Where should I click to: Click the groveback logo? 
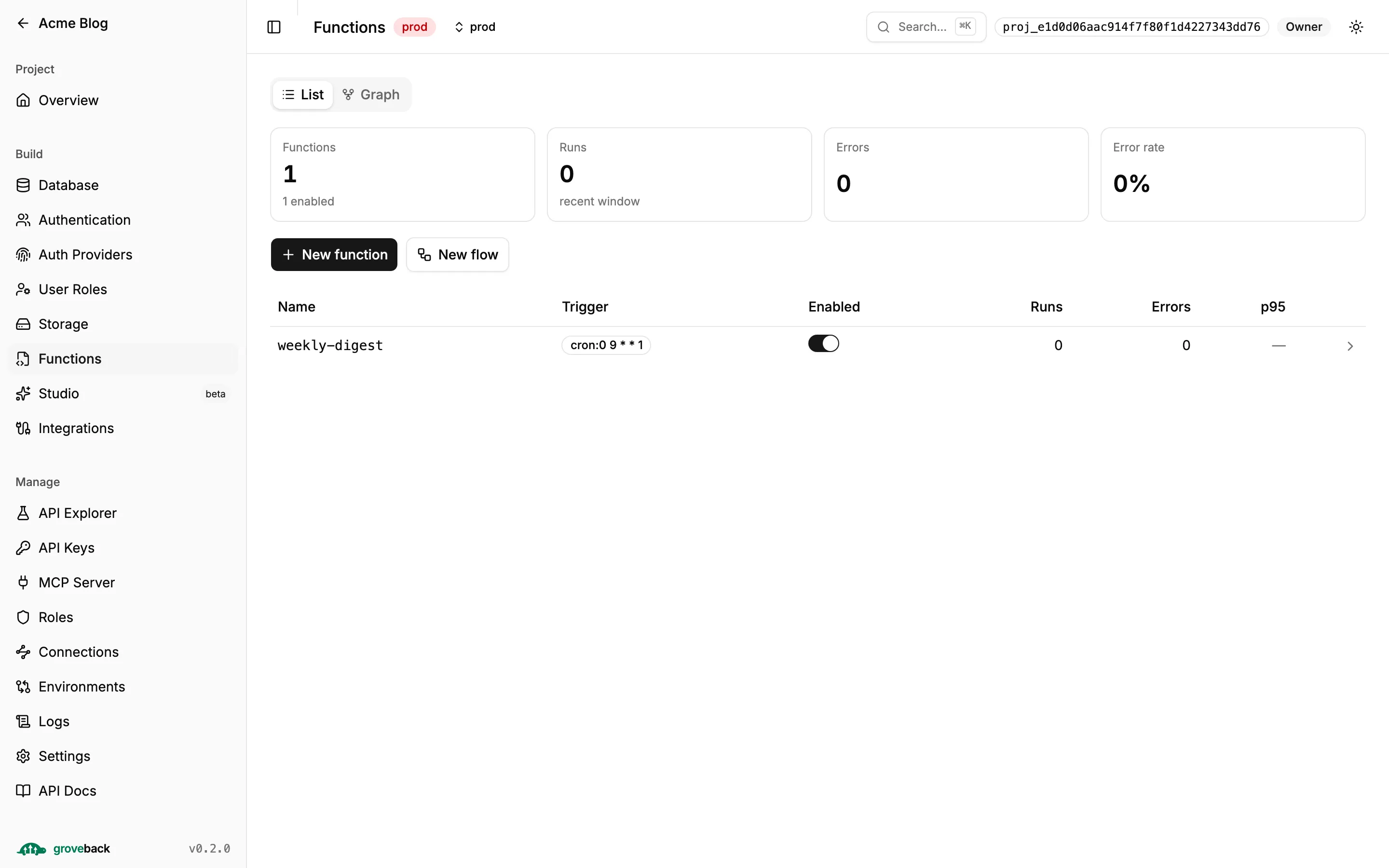click(63, 849)
